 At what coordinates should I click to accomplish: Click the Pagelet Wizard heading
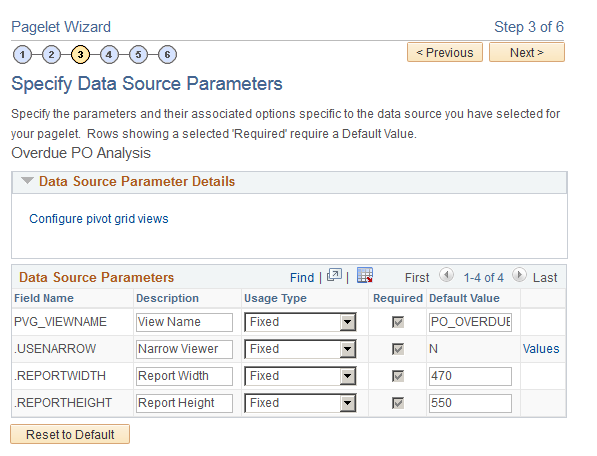pyautogui.click(x=61, y=27)
